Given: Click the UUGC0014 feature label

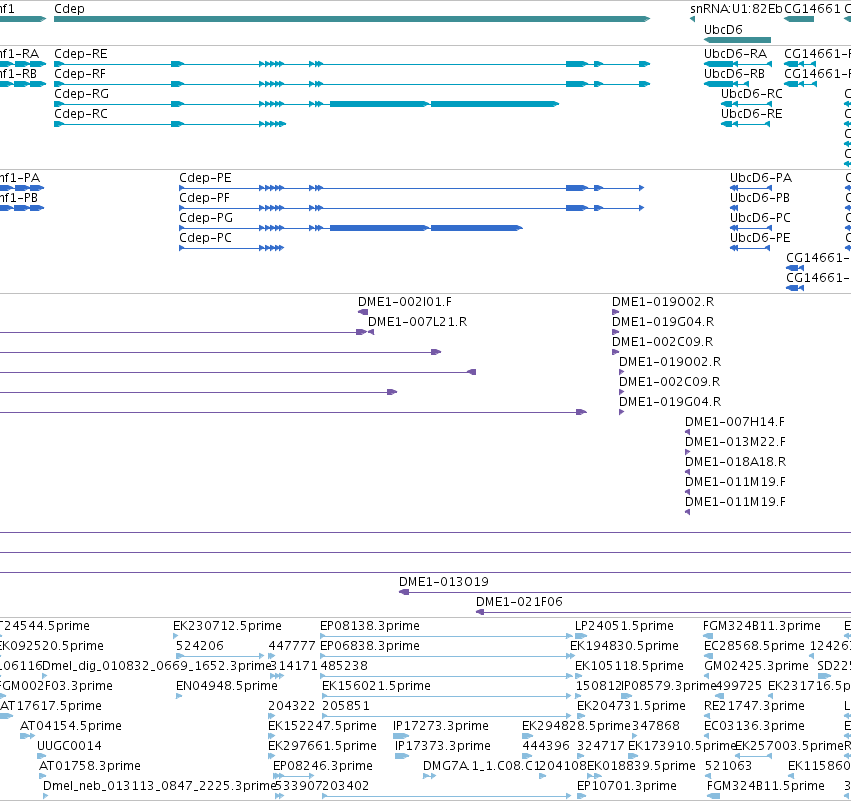Looking at the screenshot, I should [x=69, y=746].
